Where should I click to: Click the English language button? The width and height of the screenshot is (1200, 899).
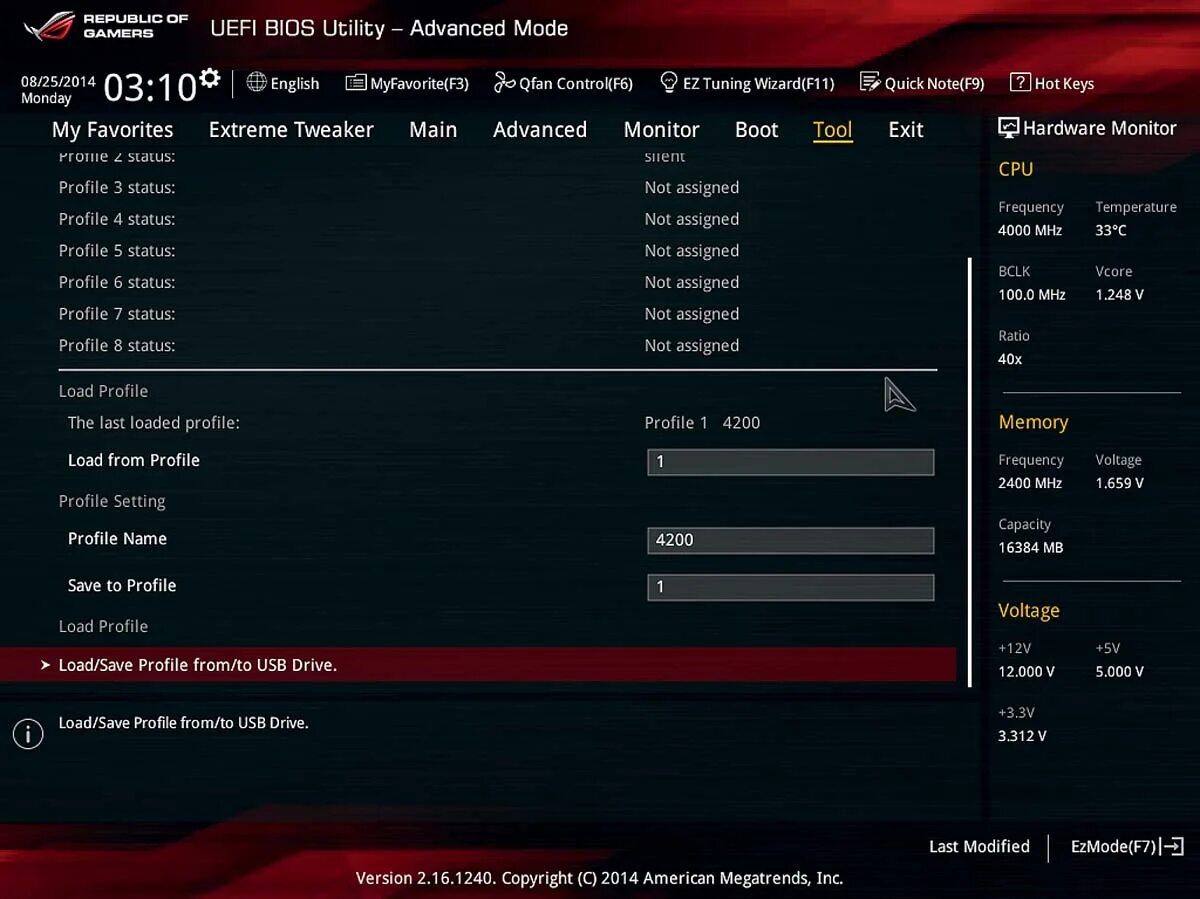coord(283,83)
